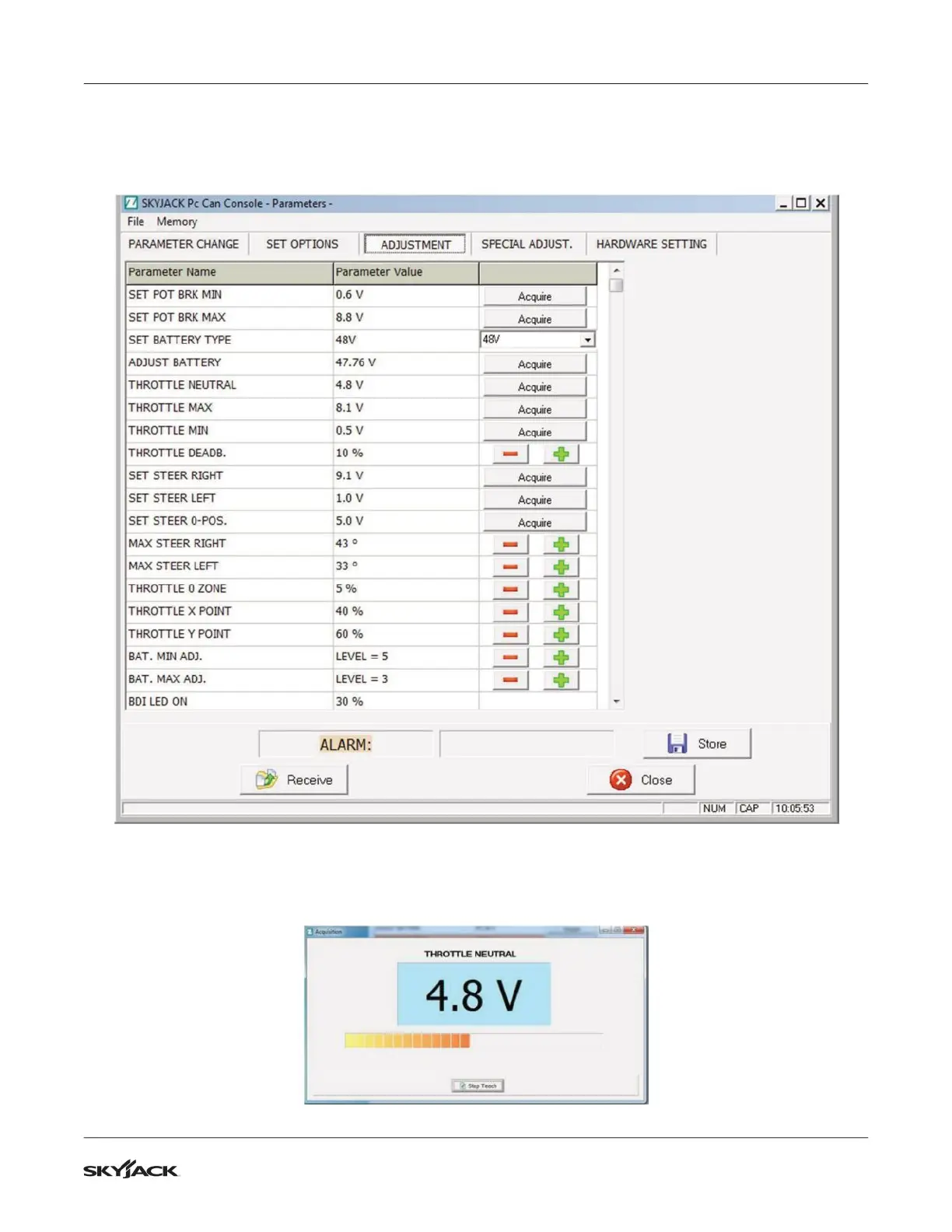Image resolution: width=952 pixels, height=1232 pixels.
Task: Acquire the SET STEER LEFT value
Action: [534, 499]
